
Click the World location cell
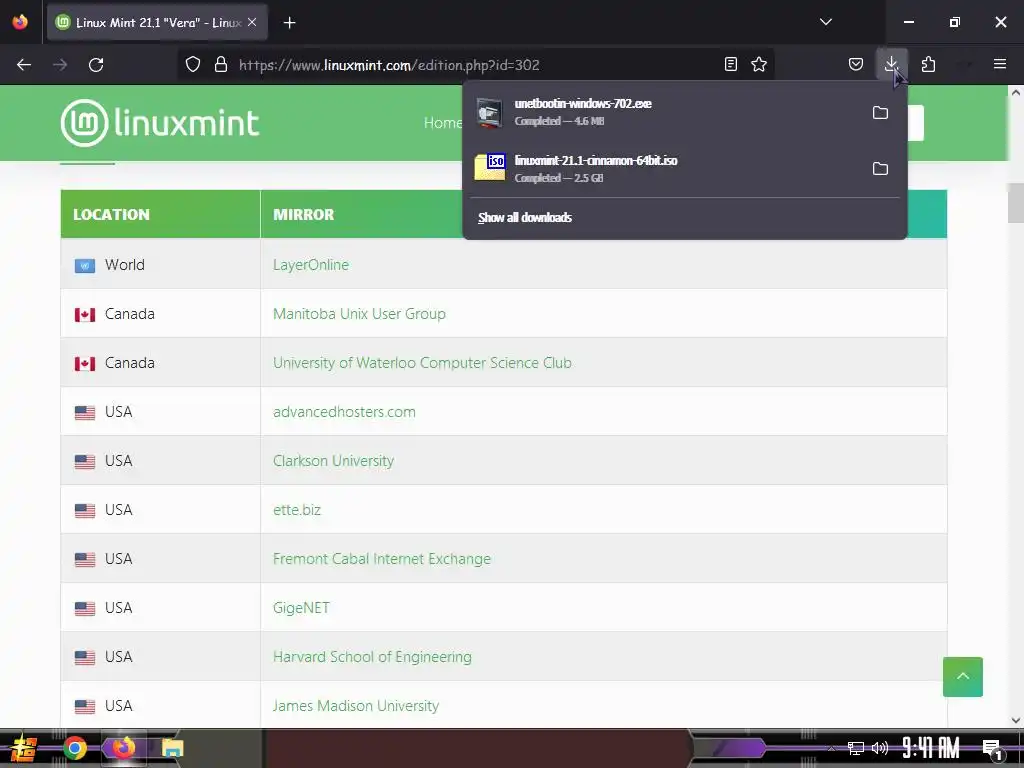click(x=161, y=264)
